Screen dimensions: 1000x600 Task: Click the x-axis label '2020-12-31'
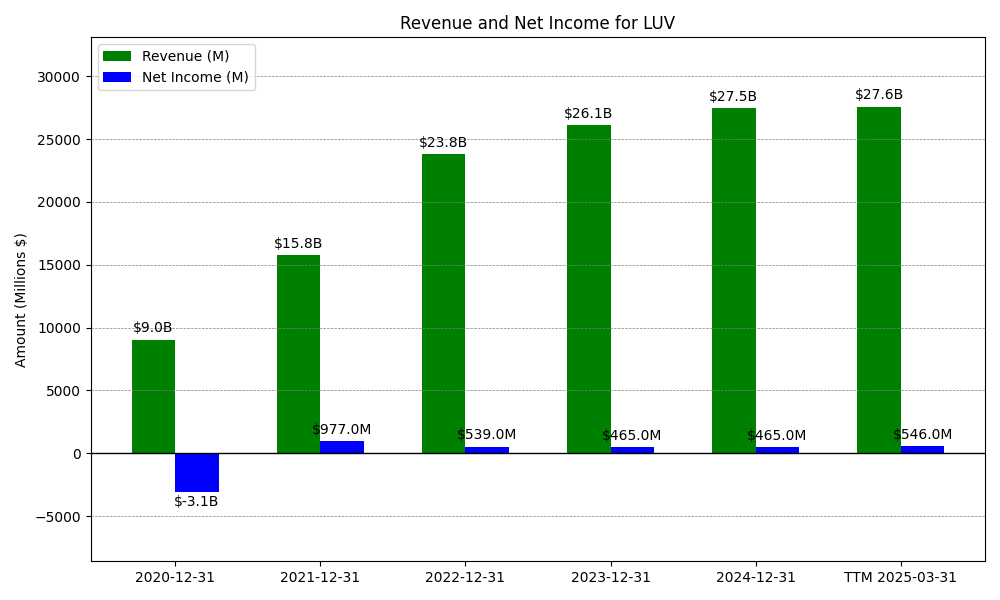tap(175, 578)
